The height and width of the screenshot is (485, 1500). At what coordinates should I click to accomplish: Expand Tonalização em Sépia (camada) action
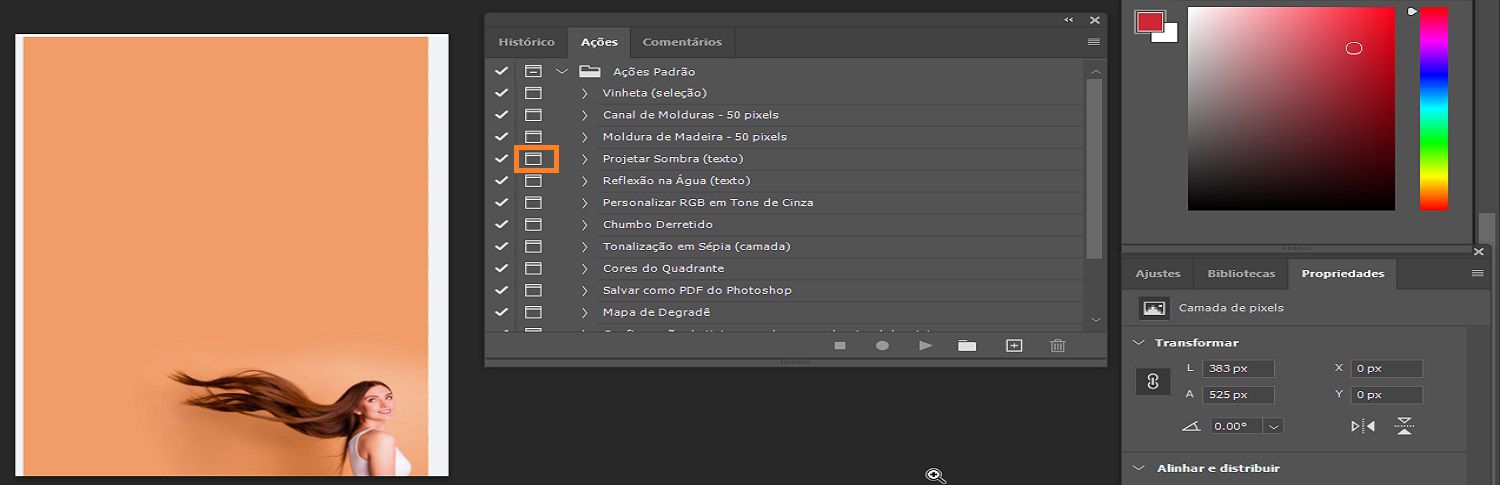(x=585, y=247)
